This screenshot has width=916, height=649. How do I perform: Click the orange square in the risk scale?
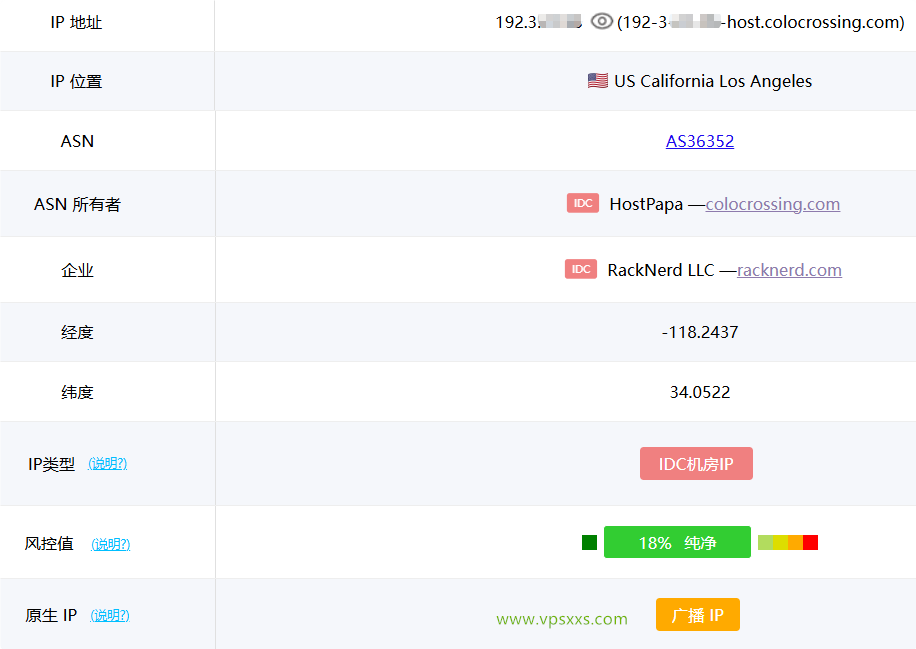pyautogui.click(x=796, y=543)
